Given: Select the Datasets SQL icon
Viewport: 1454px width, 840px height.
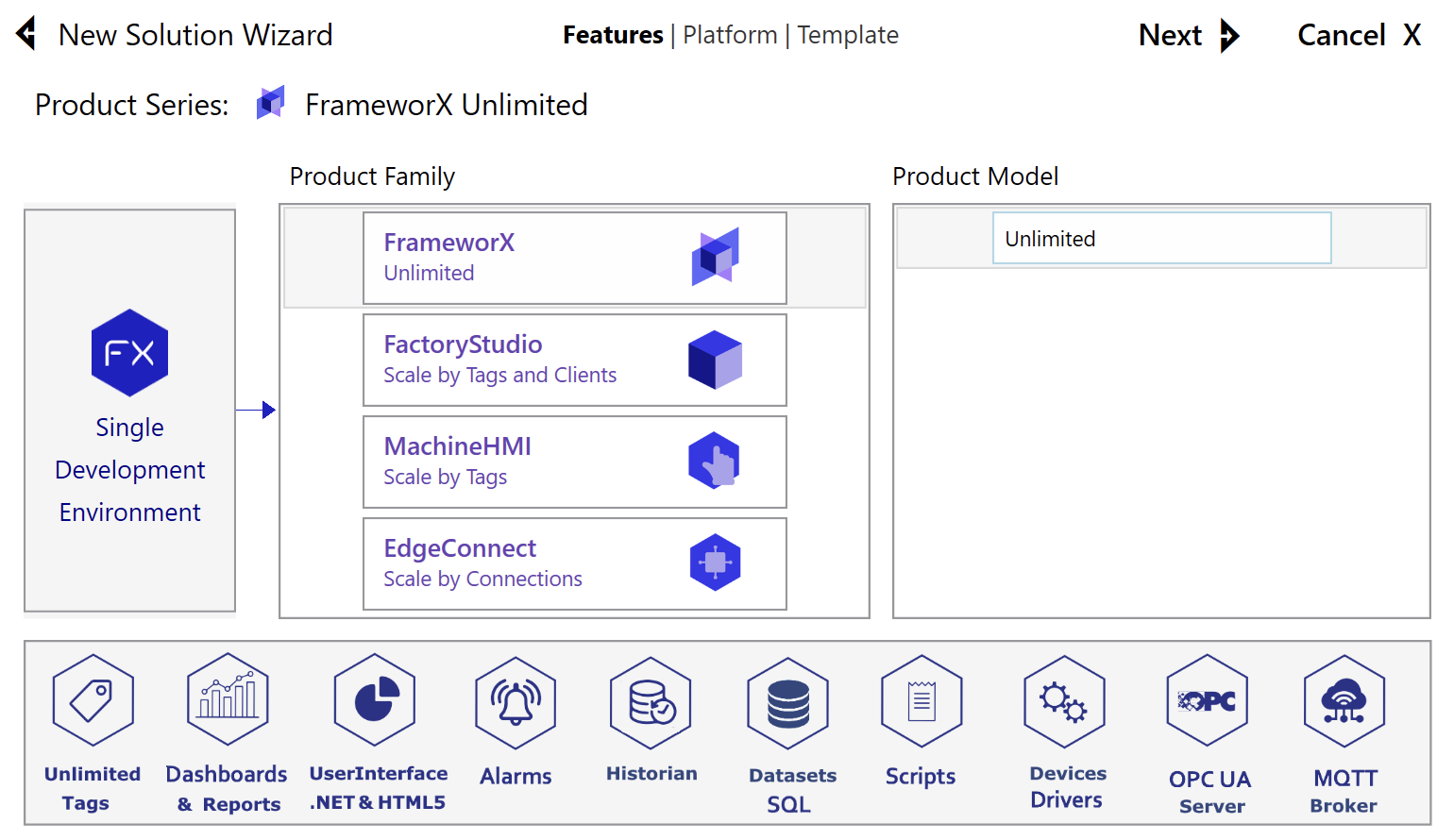Looking at the screenshot, I should [787, 704].
